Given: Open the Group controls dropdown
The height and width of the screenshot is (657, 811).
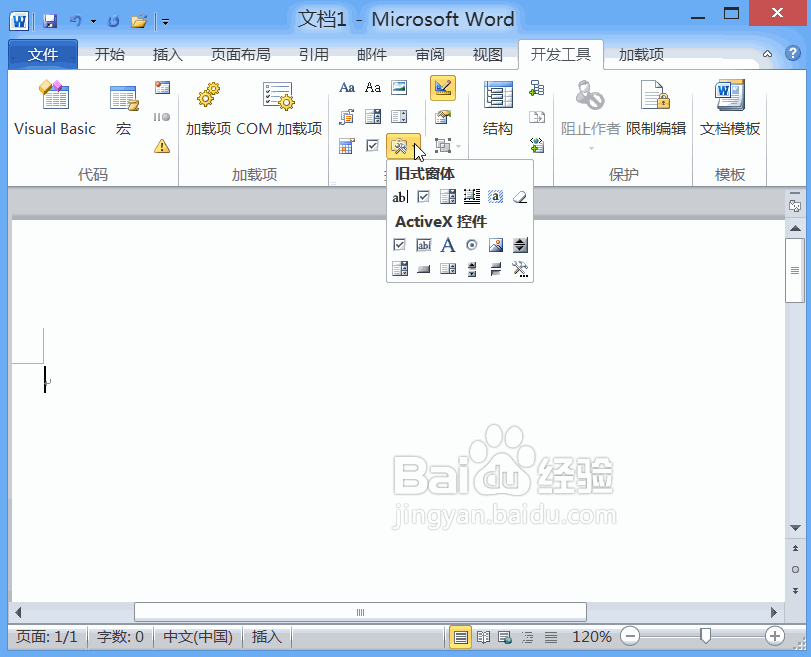Looking at the screenshot, I should click(x=447, y=146).
